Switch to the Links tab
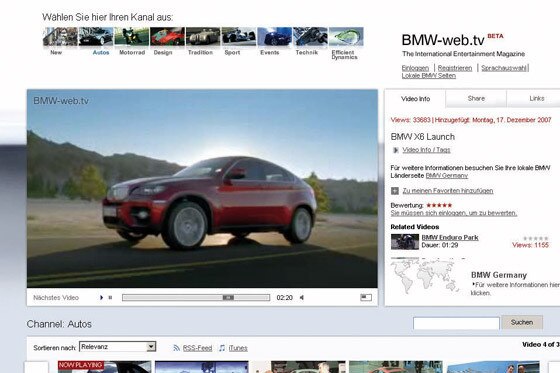 tap(536, 98)
